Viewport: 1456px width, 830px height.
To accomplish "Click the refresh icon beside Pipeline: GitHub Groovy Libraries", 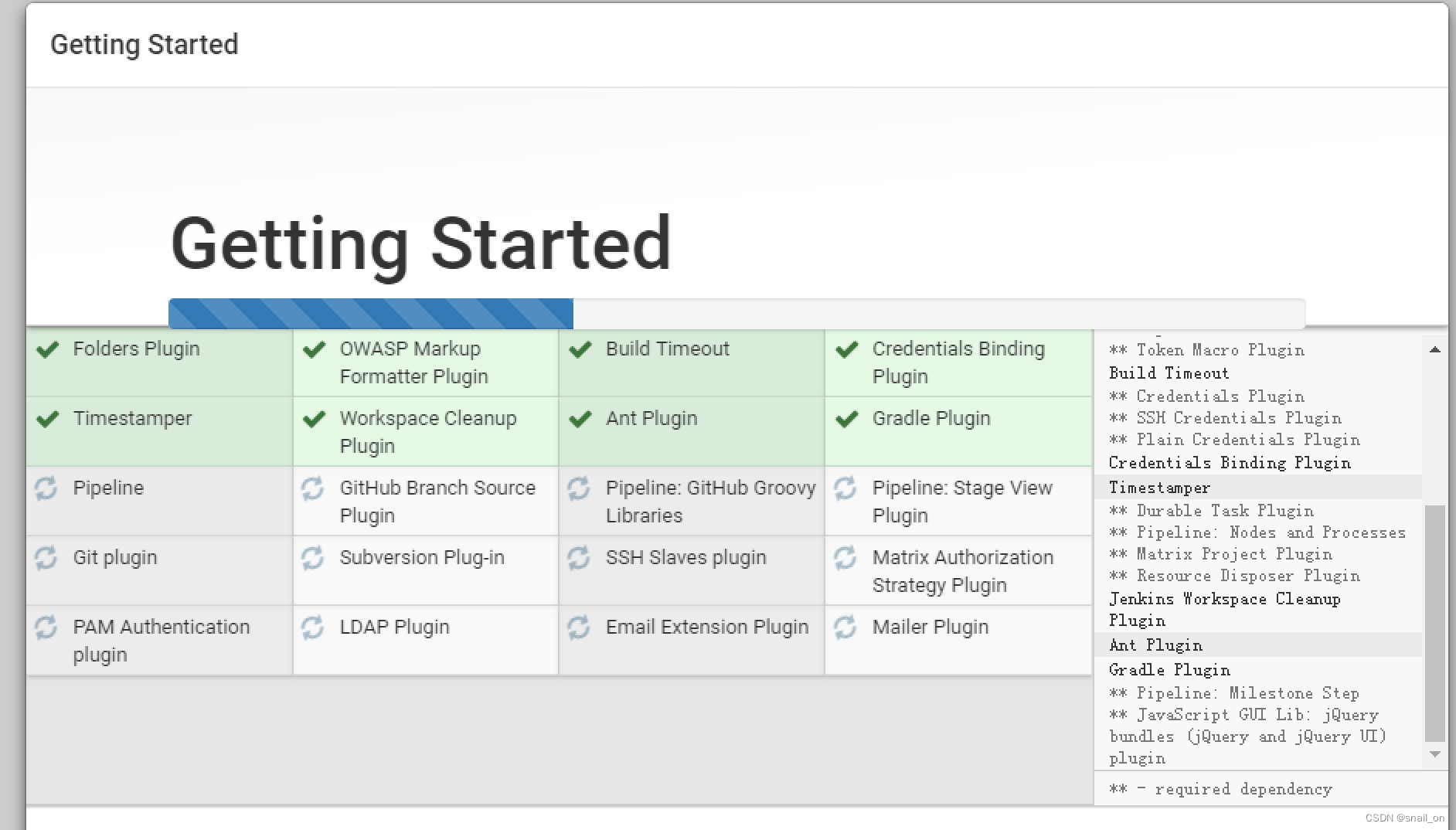I will point(579,488).
